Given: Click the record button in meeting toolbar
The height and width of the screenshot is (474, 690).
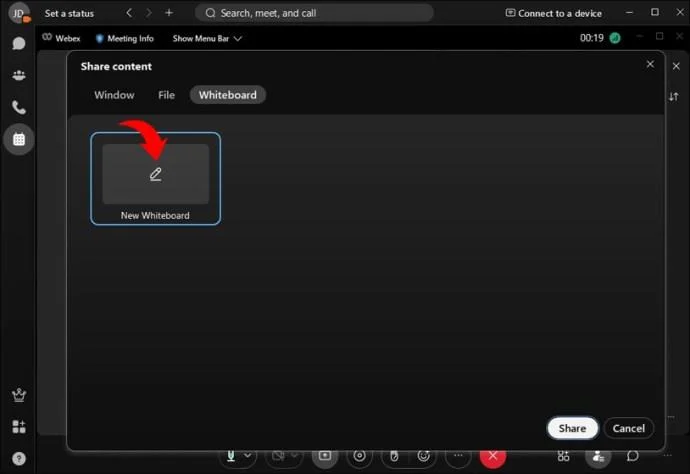Looking at the screenshot, I should click(360, 456).
